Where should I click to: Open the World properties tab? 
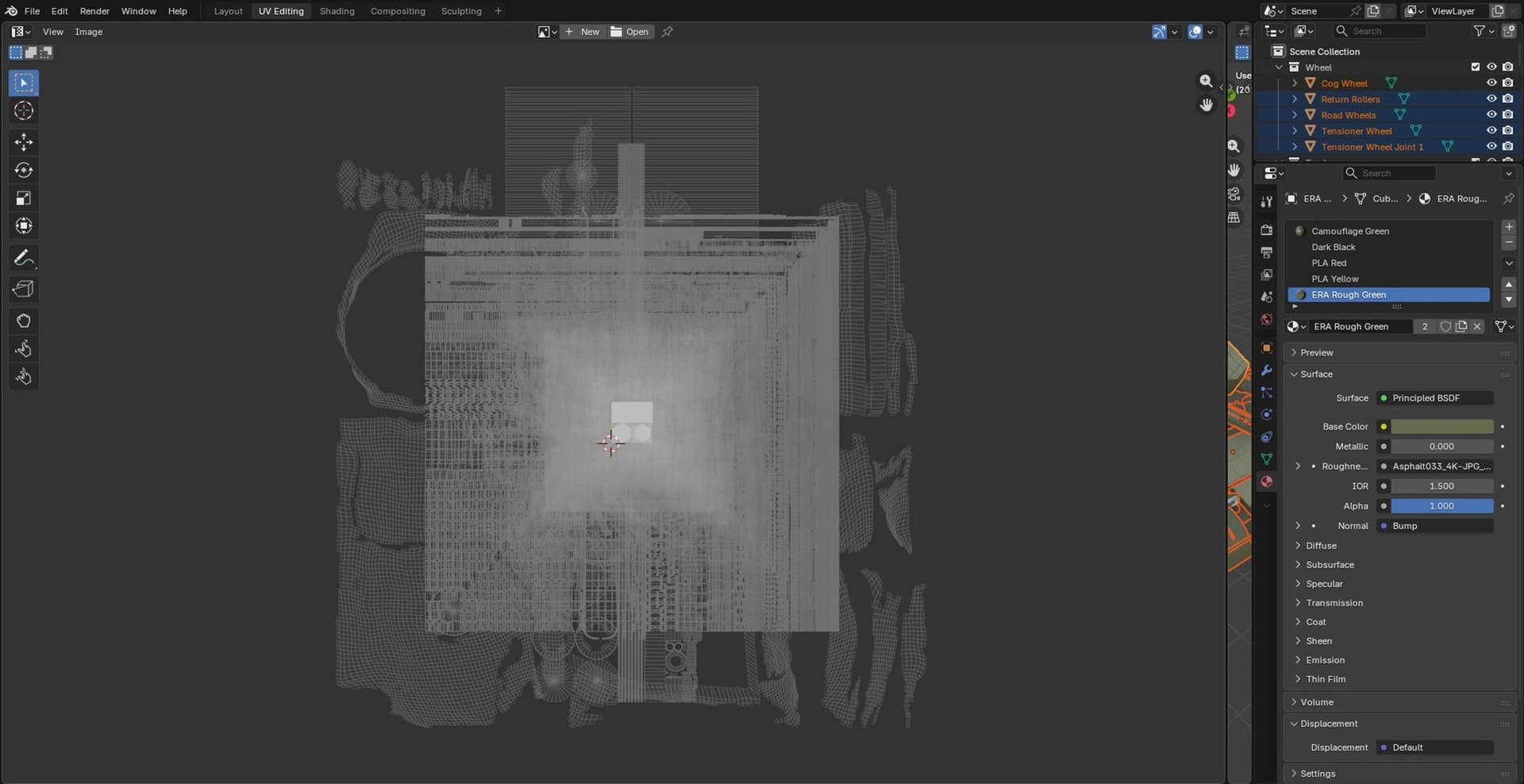[1266, 319]
